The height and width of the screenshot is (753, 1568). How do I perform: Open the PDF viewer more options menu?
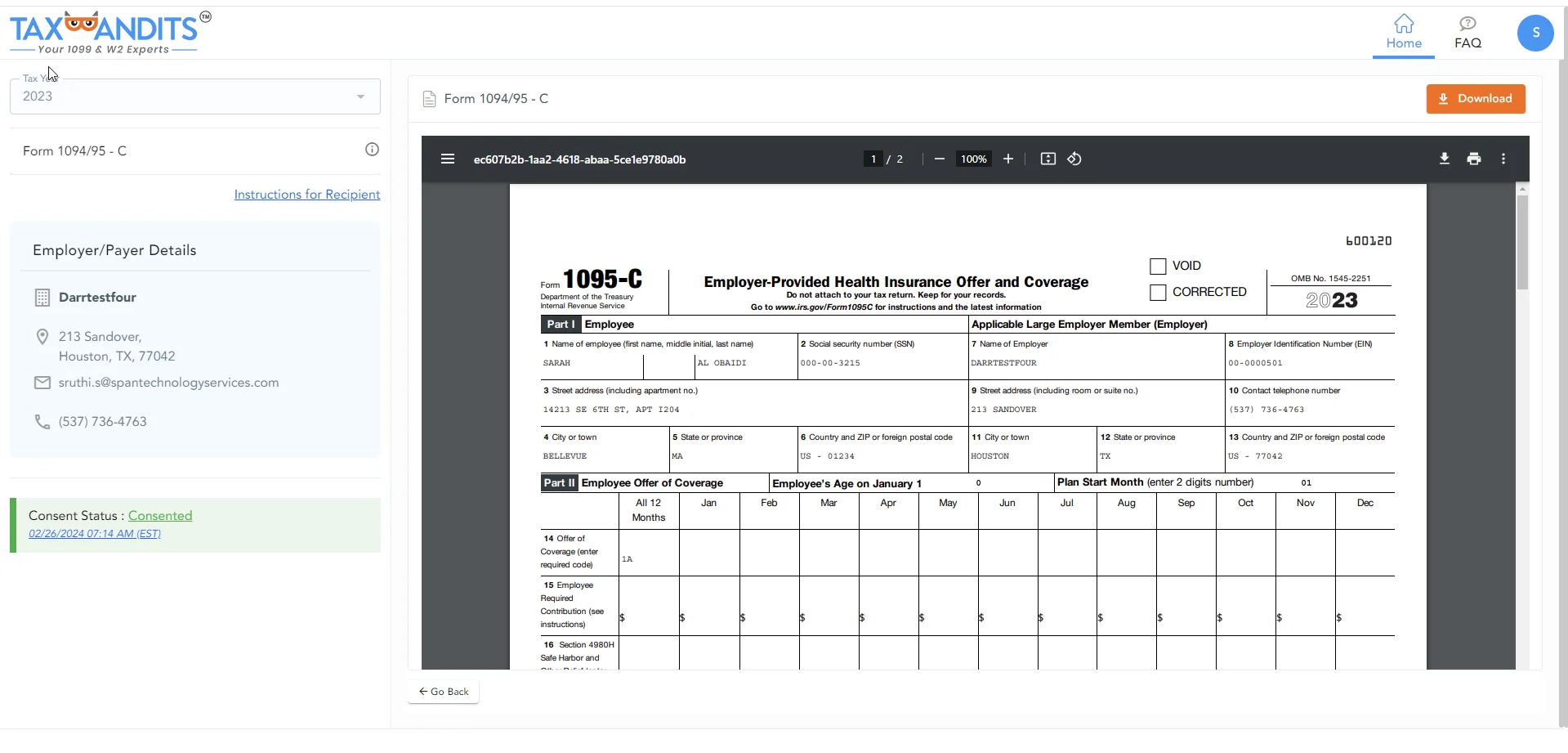1503,159
